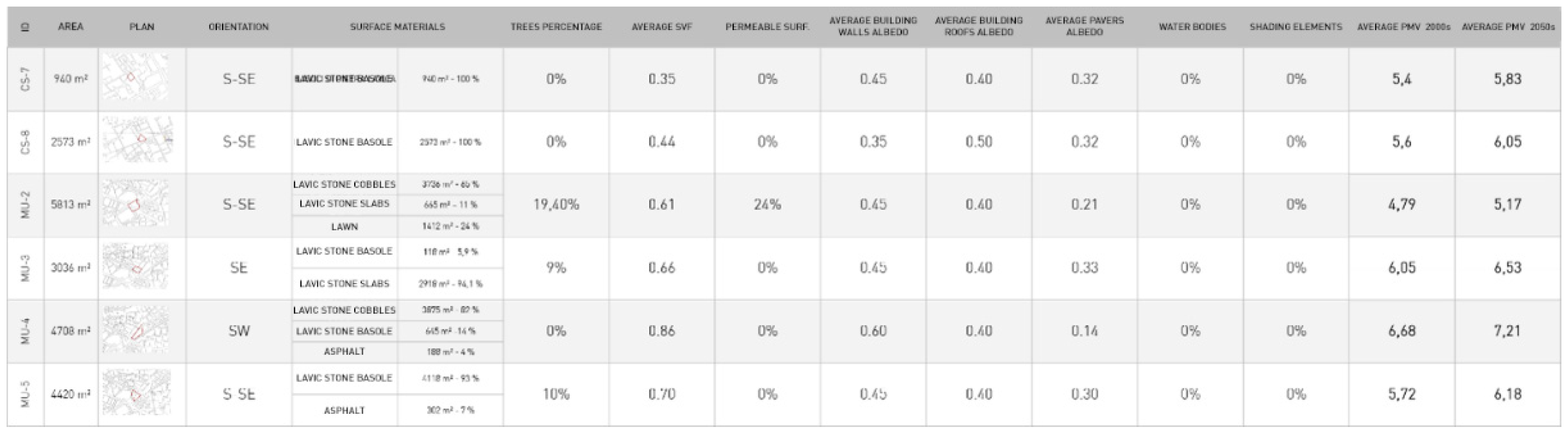1568x434 pixels.
Task: Select the 7,21 average PMV value
Action: click(1507, 331)
